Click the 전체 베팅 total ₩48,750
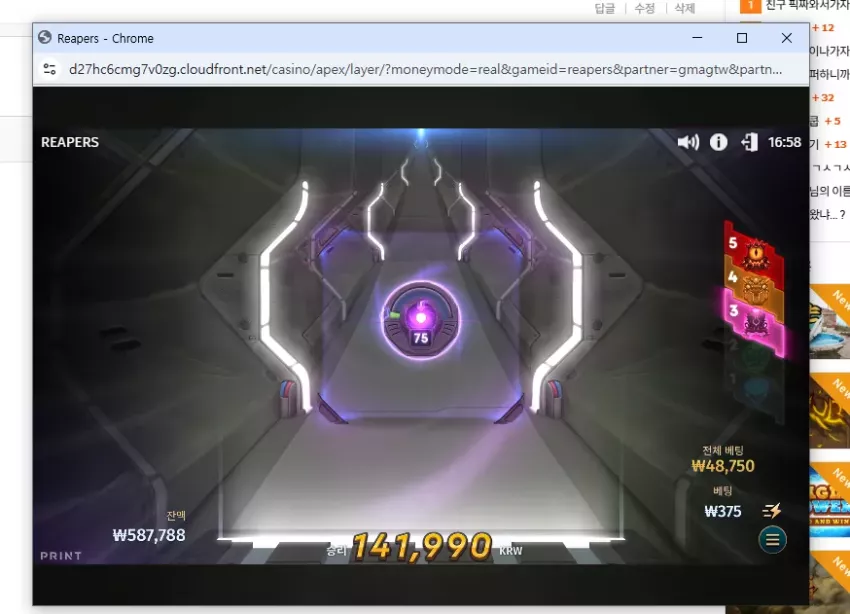This screenshot has height=614, width=850. (x=723, y=466)
